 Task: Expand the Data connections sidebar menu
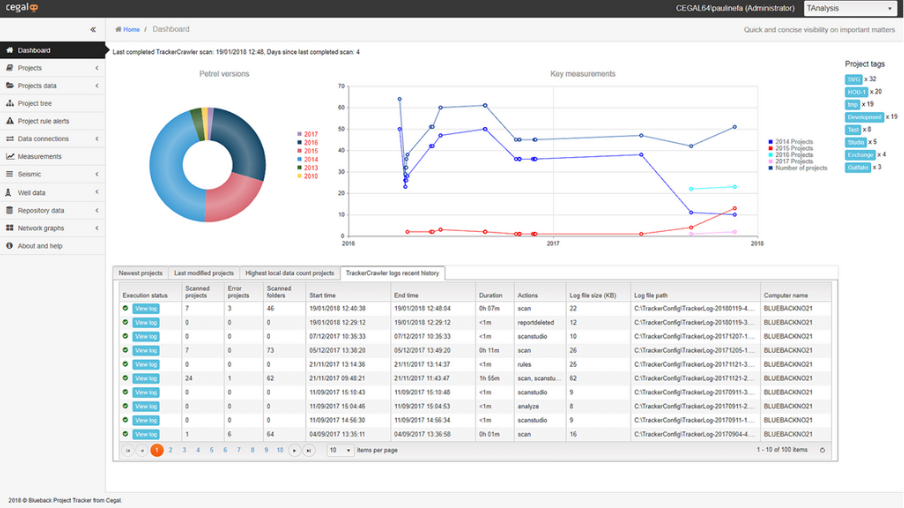pyautogui.click(x=97, y=139)
